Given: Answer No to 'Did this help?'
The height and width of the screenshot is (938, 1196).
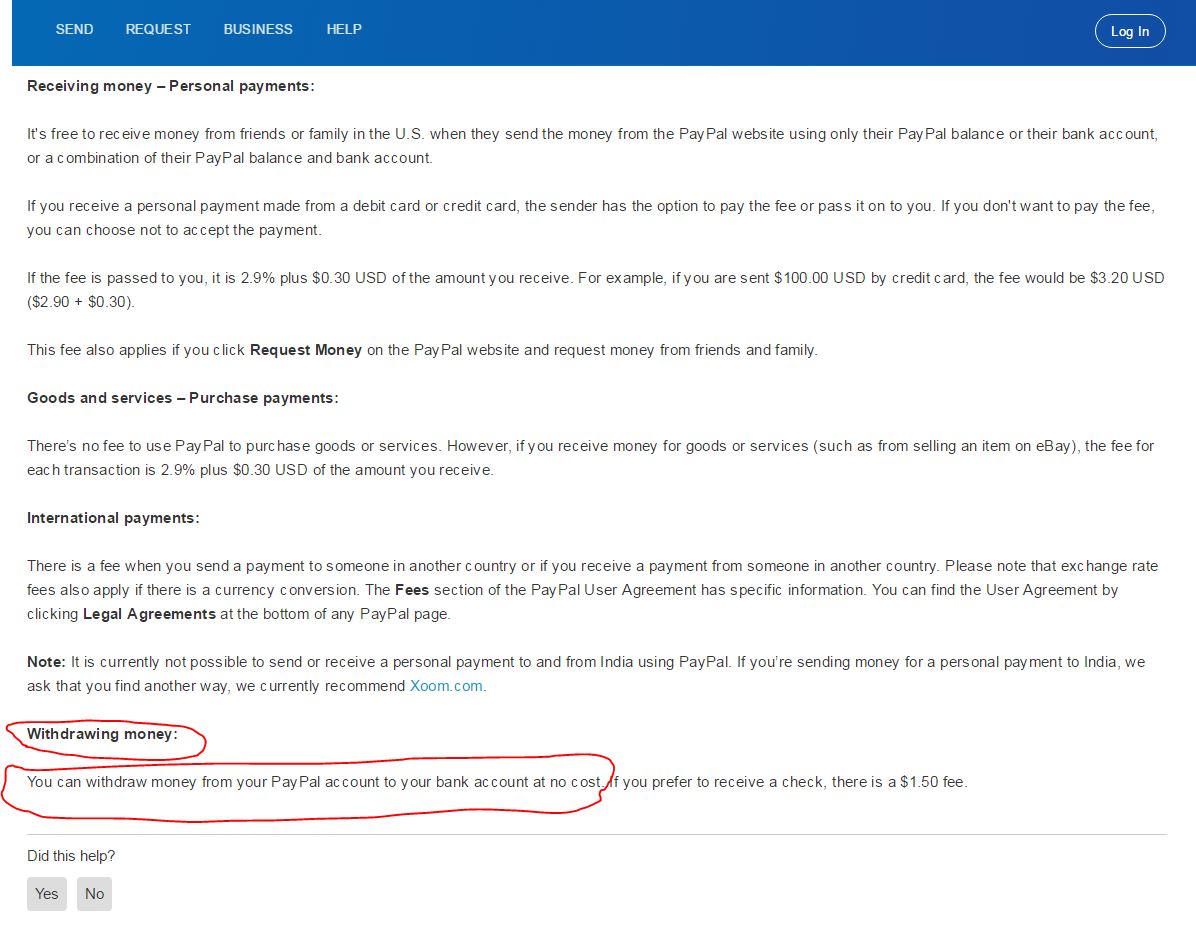Looking at the screenshot, I should tap(94, 894).
